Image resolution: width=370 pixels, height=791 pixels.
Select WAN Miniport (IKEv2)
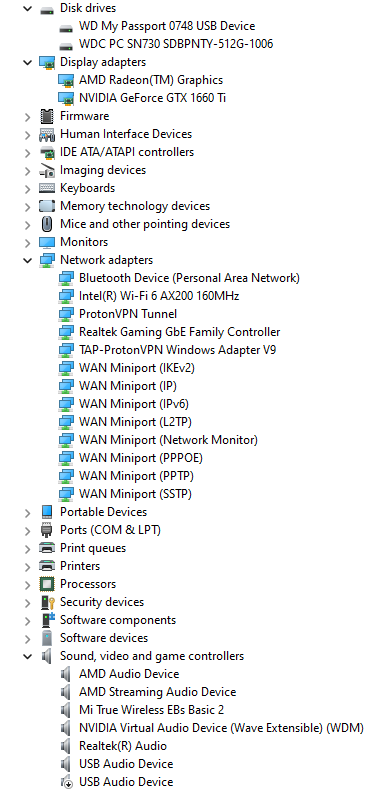click(x=137, y=368)
